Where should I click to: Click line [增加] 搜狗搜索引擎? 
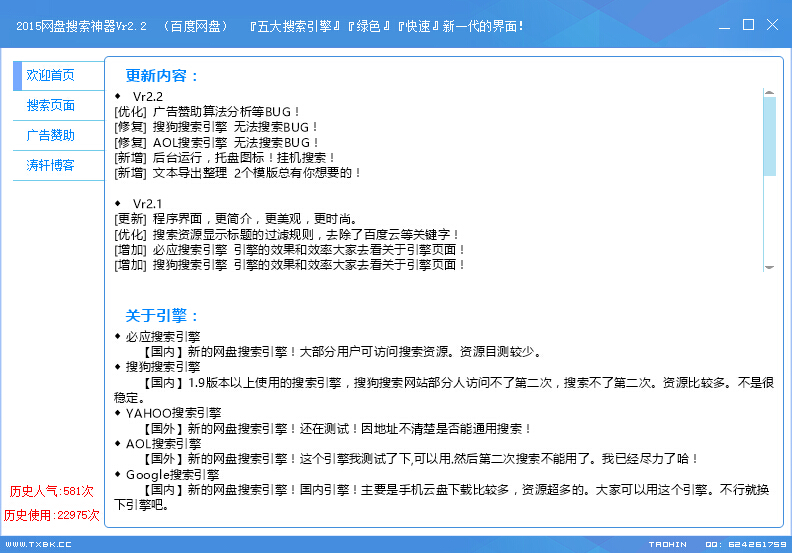coord(289,265)
